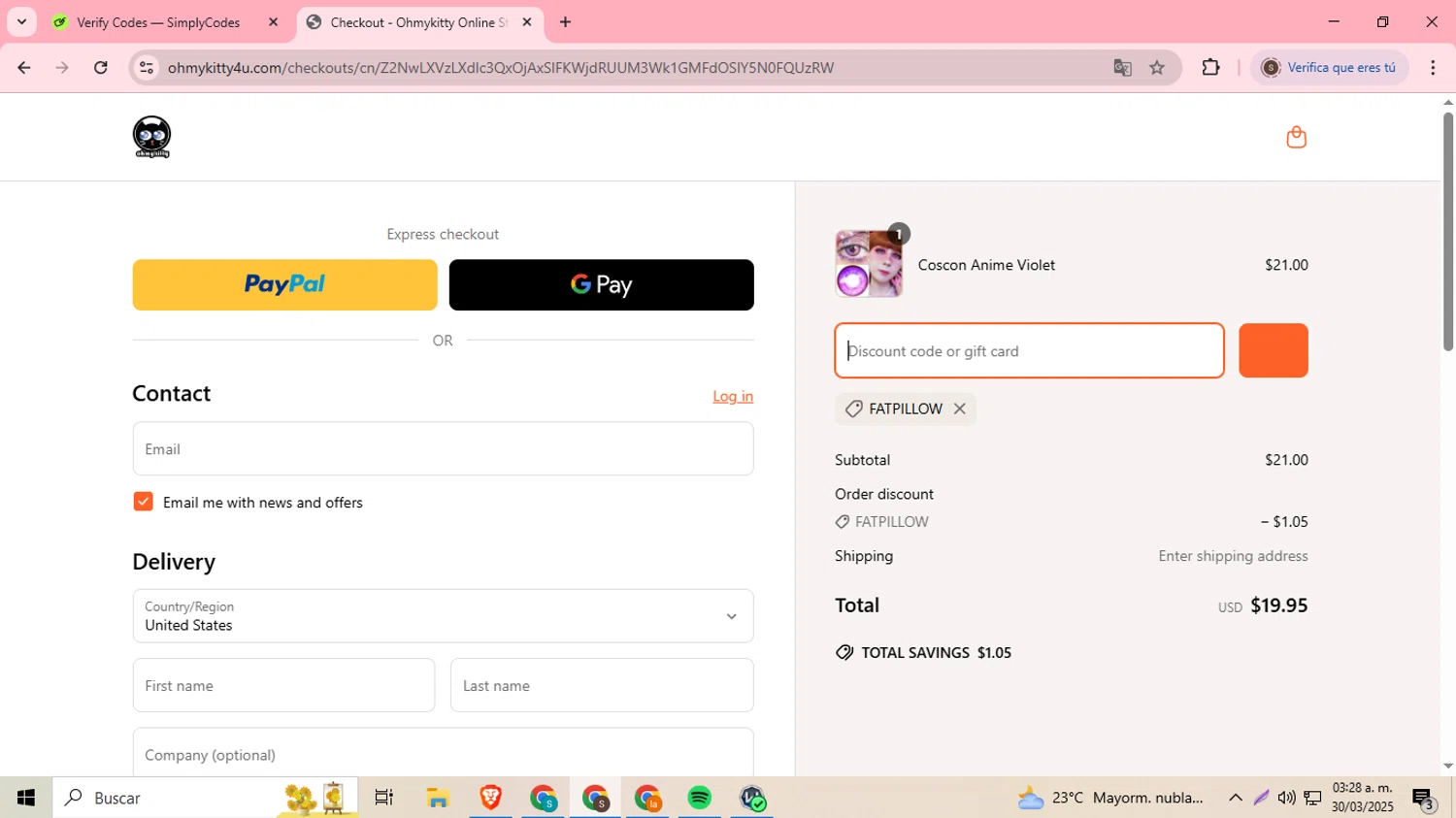Click the TOTAL SAVINGS $1.05 text
Viewport: 1456px width, 818px height.
tap(937, 653)
